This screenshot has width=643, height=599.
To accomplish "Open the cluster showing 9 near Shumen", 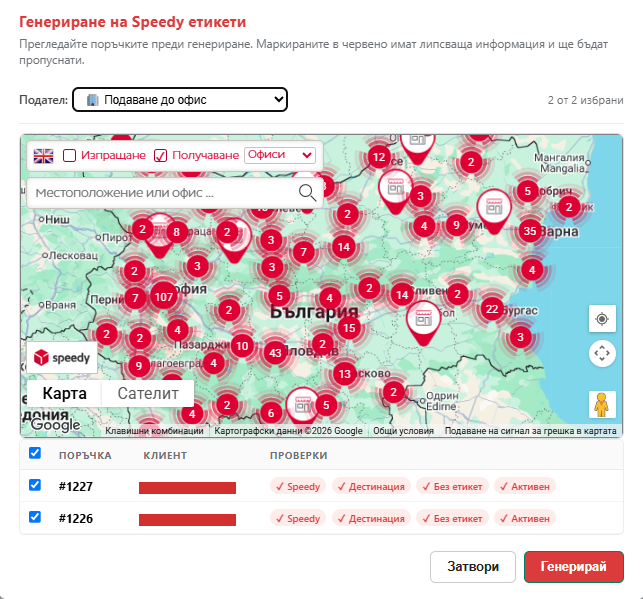I will 456,225.
